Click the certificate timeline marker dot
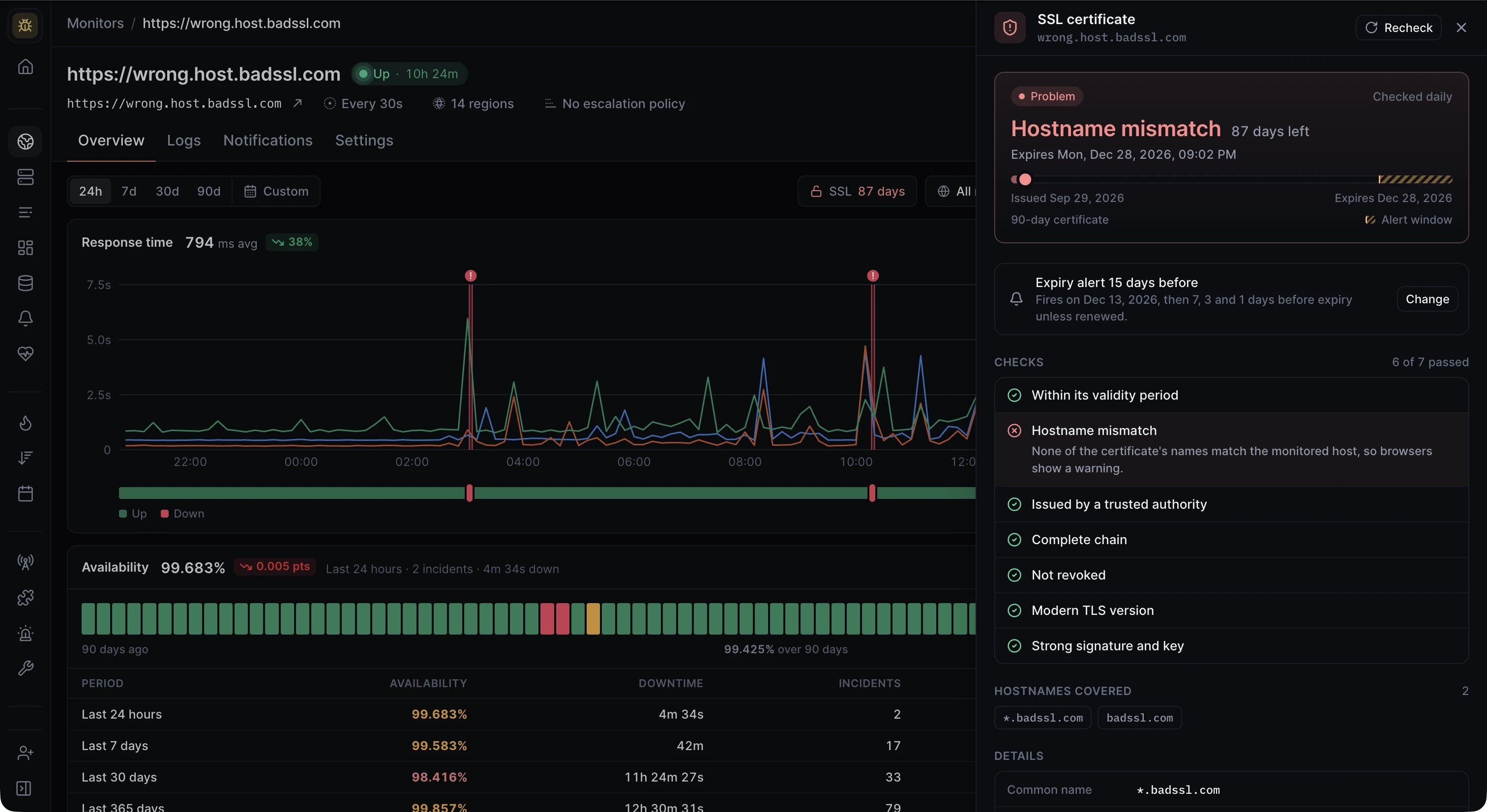This screenshot has height=812, width=1487. tap(1025, 179)
